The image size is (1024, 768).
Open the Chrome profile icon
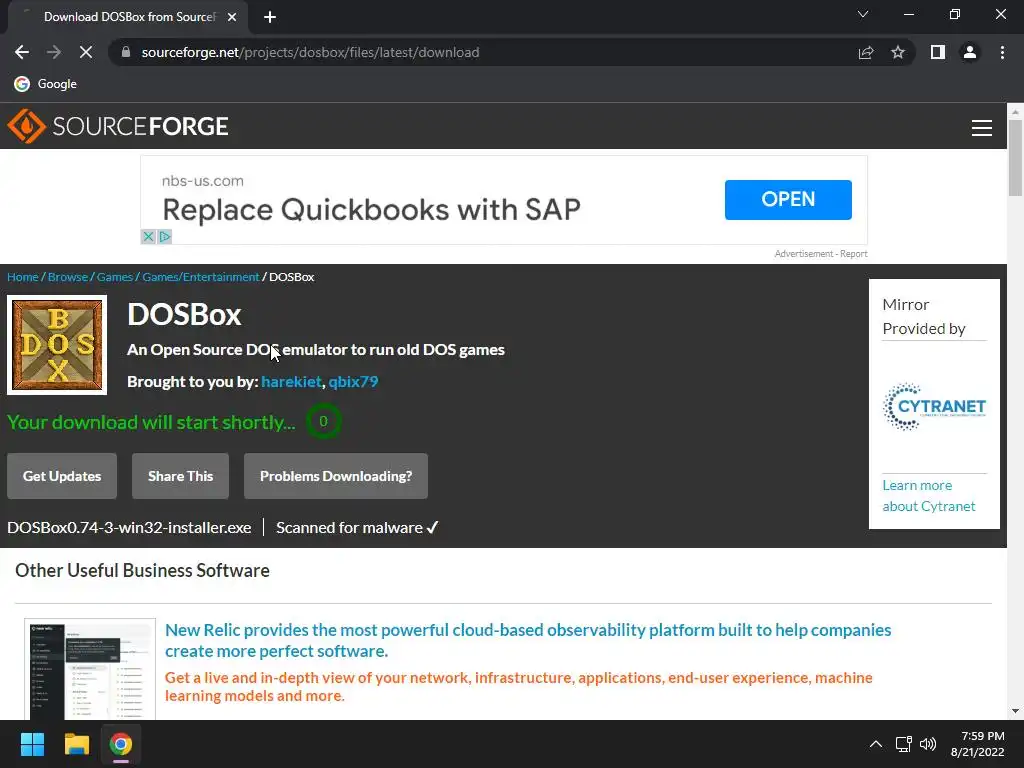tap(969, 52)
